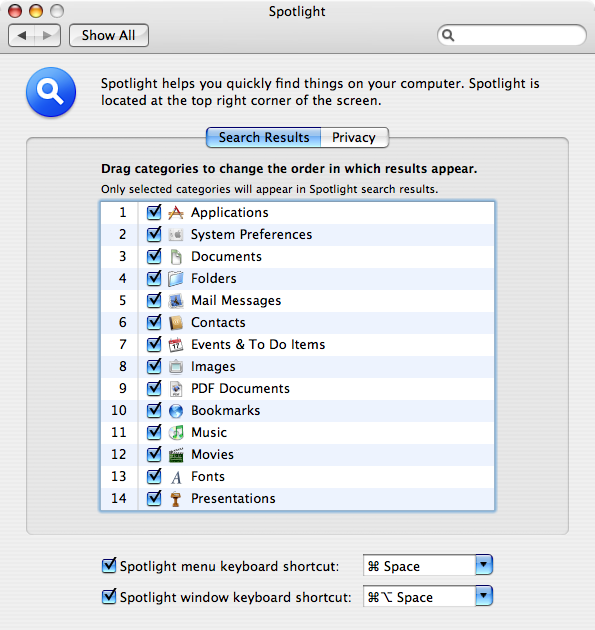
Task: Toggle the Images category checkbox
Action: 154,366
